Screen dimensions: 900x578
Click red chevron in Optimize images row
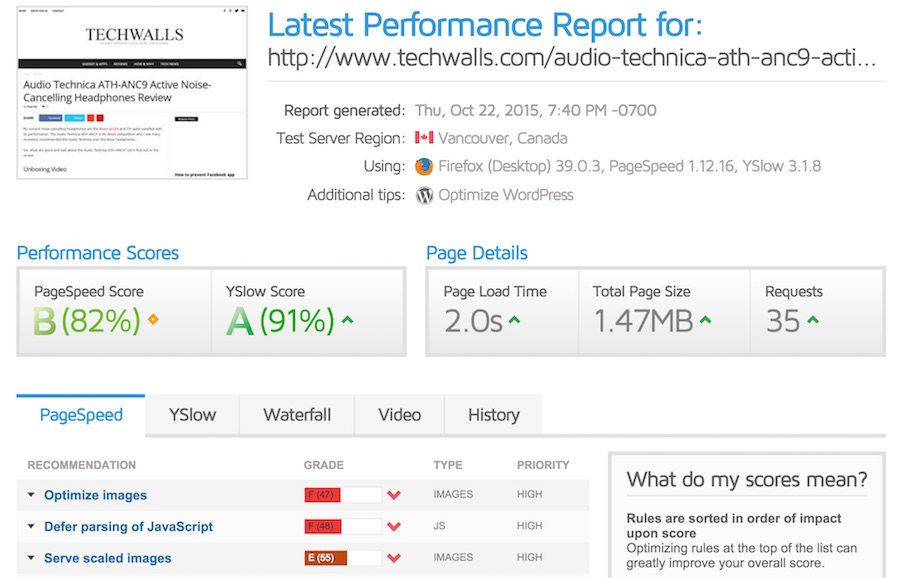pyautogui.click(x=394, y=496)
